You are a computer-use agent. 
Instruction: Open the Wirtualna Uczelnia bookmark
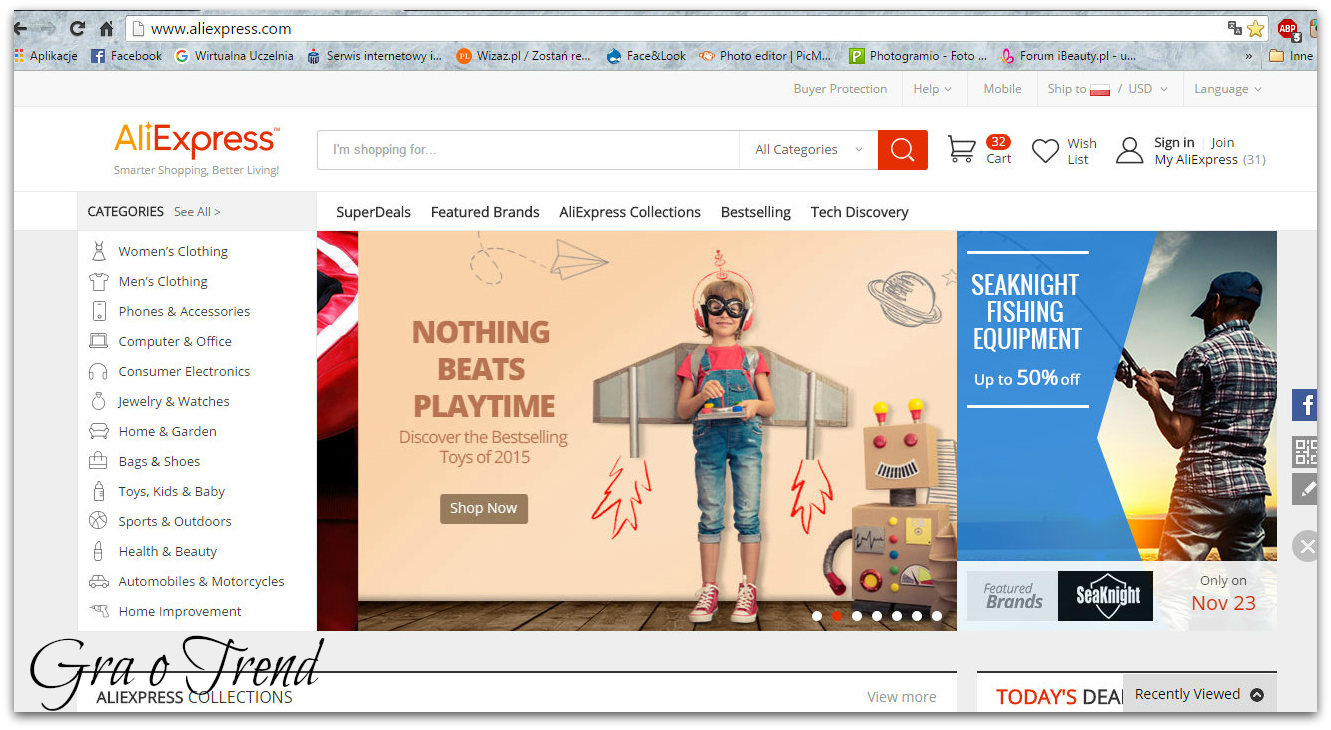(234, 56)
